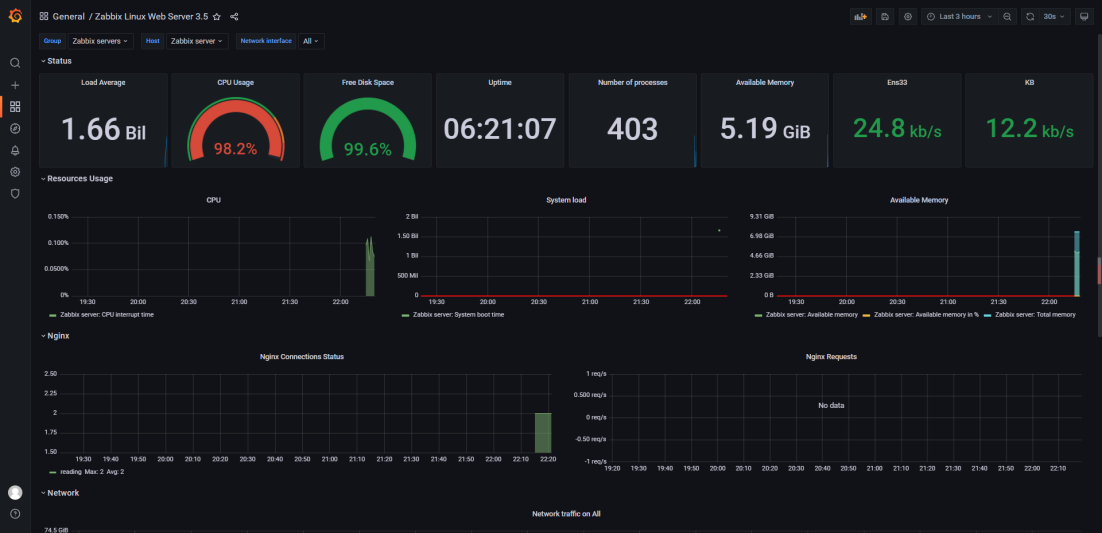Collapse the Status row
The width and height of the screenshot is (1102, 533).
[56, 61]
